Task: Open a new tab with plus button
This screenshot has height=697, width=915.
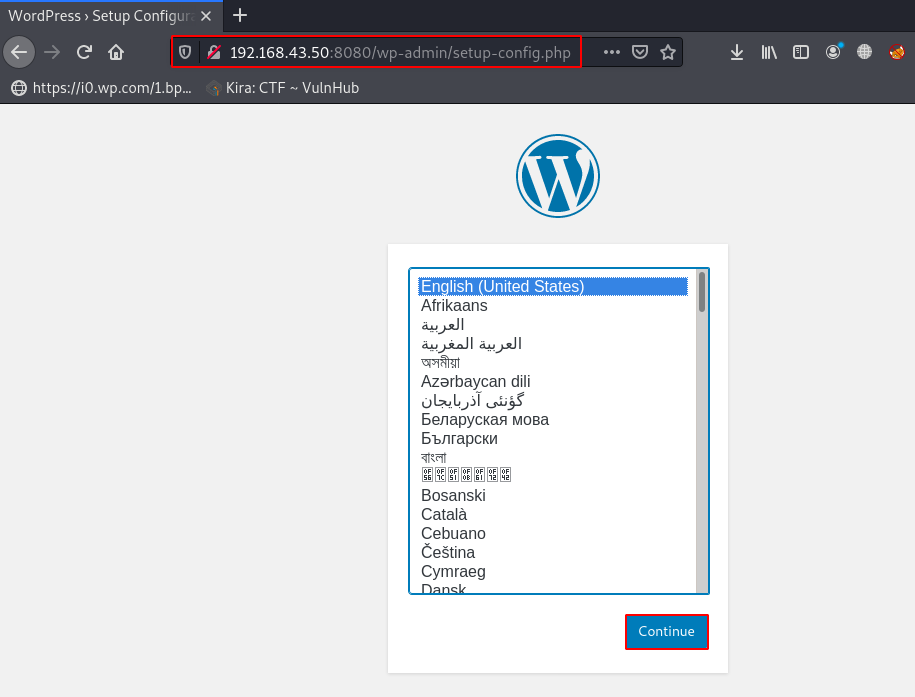Action: point(240,16)
